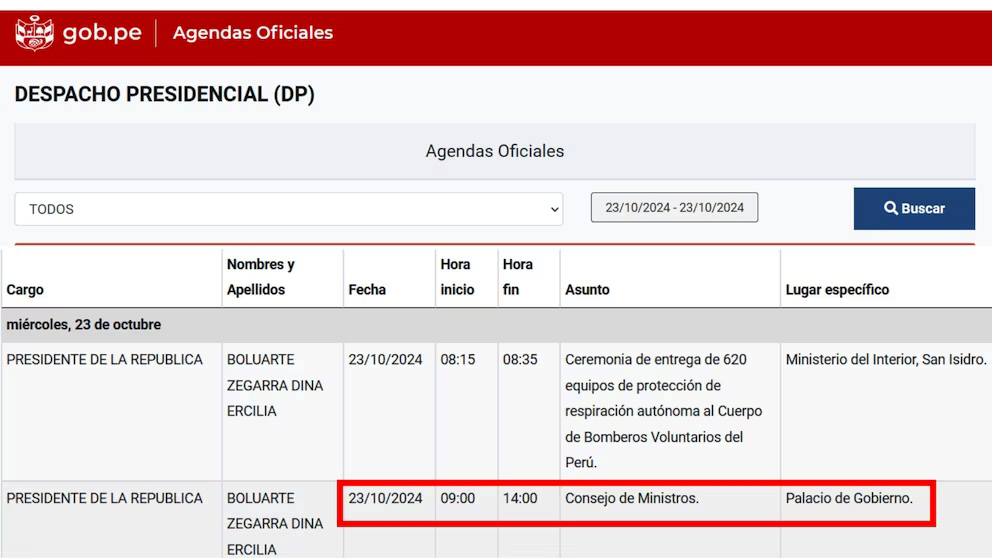Select the Hora inicio column header

[457, 277]
